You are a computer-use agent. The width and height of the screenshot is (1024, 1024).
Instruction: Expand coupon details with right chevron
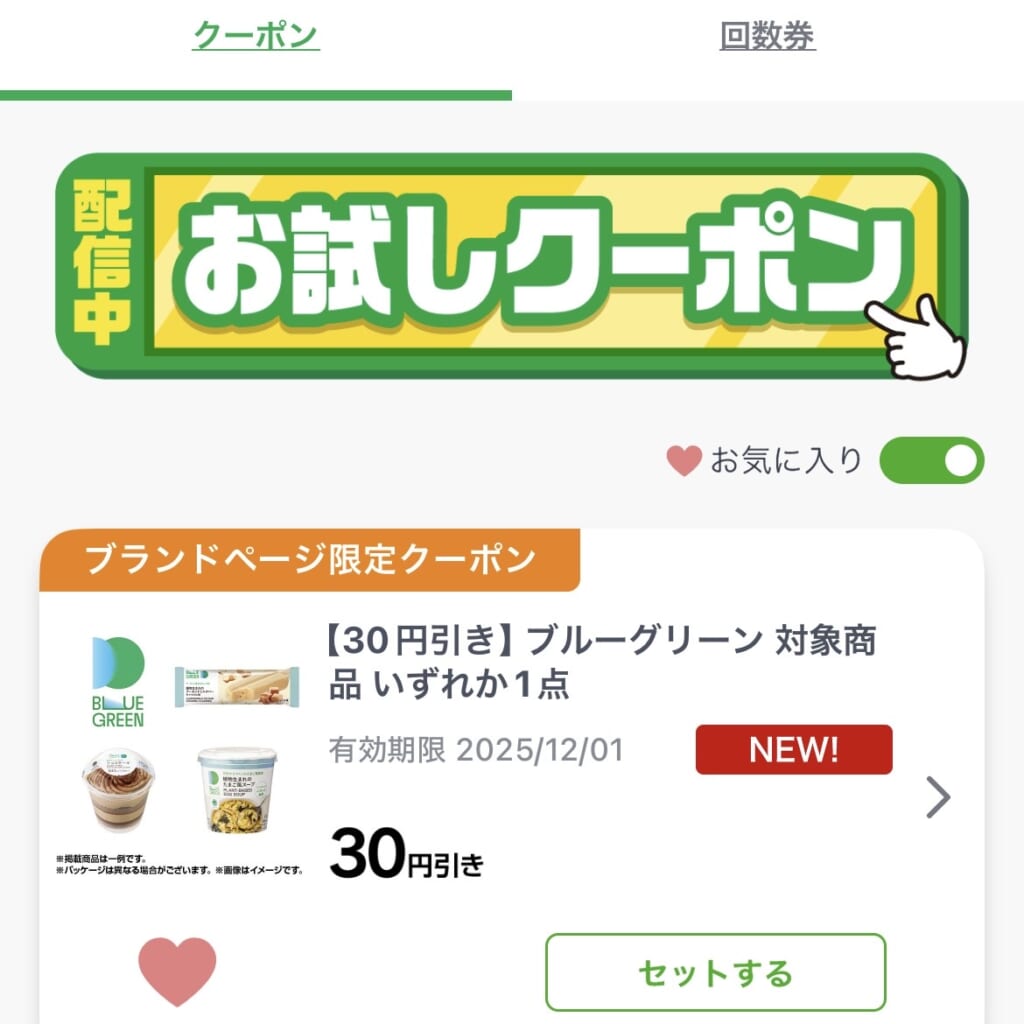click(x=938, y=797)
